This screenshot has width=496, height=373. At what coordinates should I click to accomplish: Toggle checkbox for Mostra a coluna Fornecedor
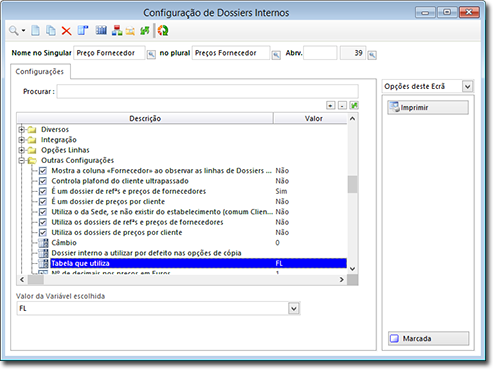43,171
